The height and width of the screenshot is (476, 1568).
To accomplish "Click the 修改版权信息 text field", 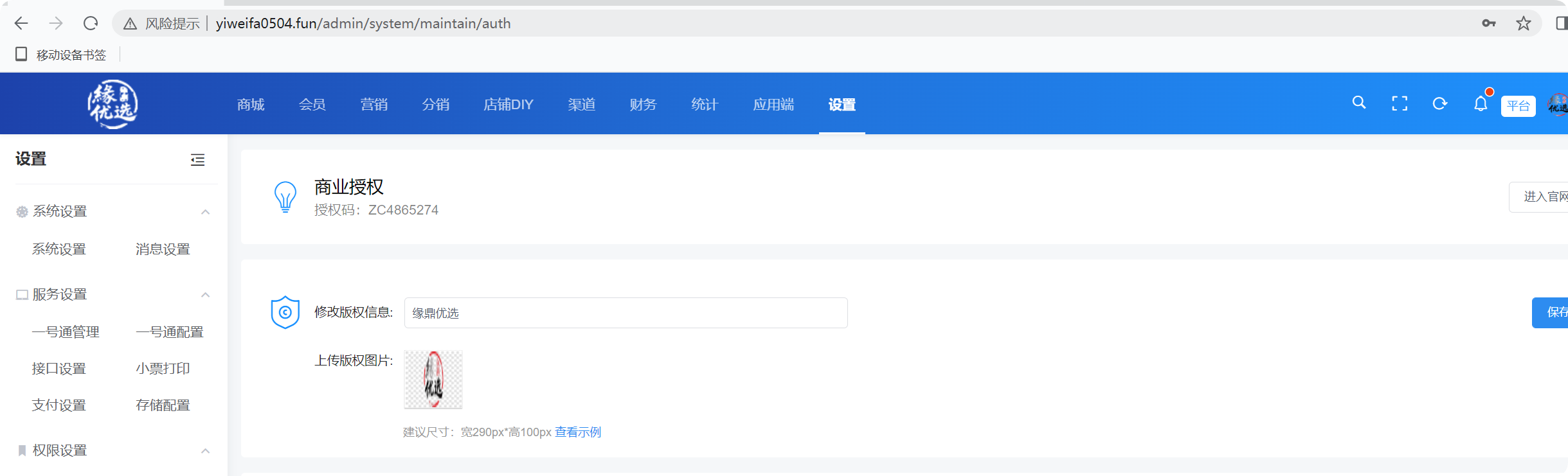I will coord(626,313).
